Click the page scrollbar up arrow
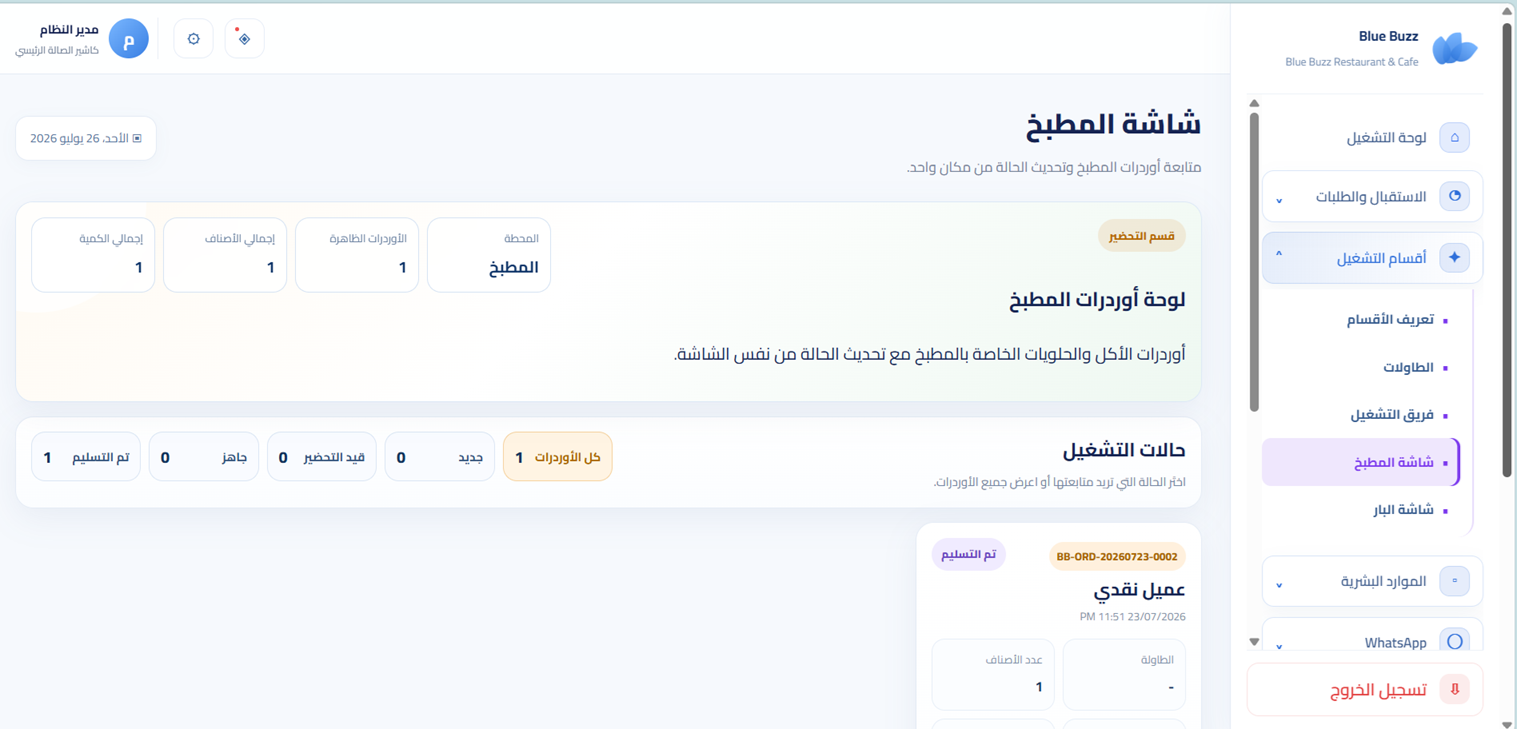Image resolution: width=1517 pixels, height=729 pixels. (x=1507, y=11)
